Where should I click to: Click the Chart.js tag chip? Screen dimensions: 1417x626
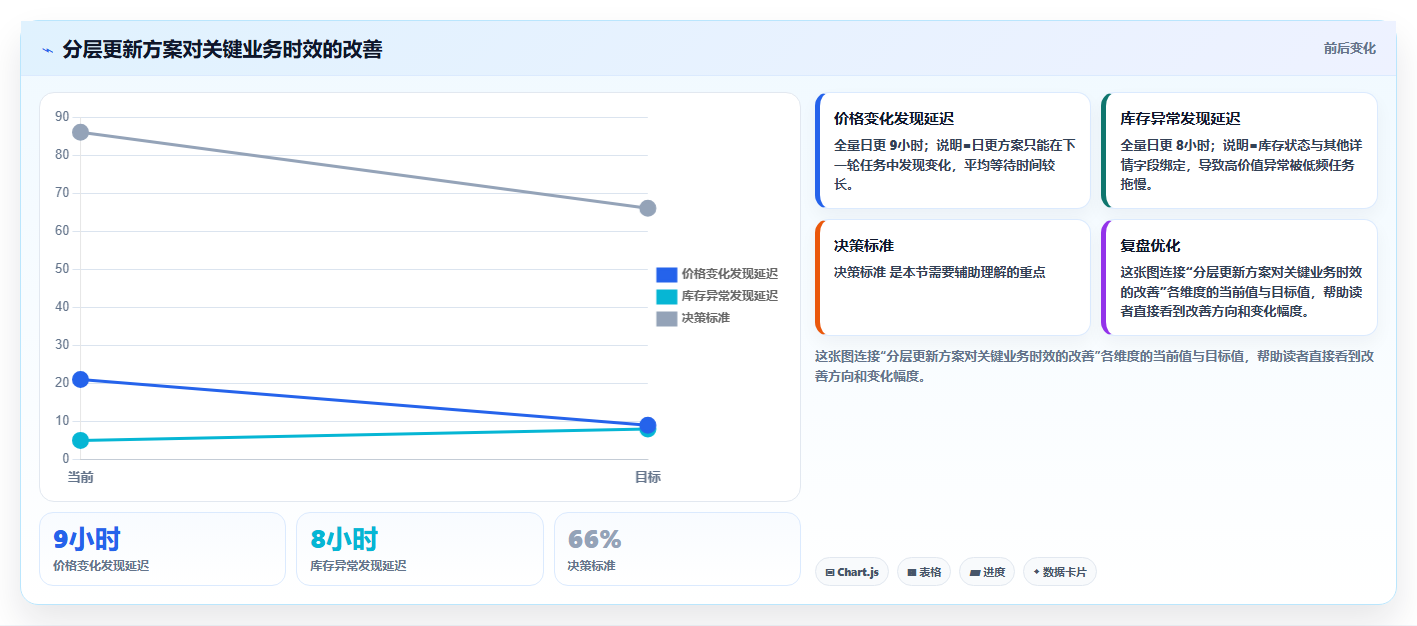[852, 572]
